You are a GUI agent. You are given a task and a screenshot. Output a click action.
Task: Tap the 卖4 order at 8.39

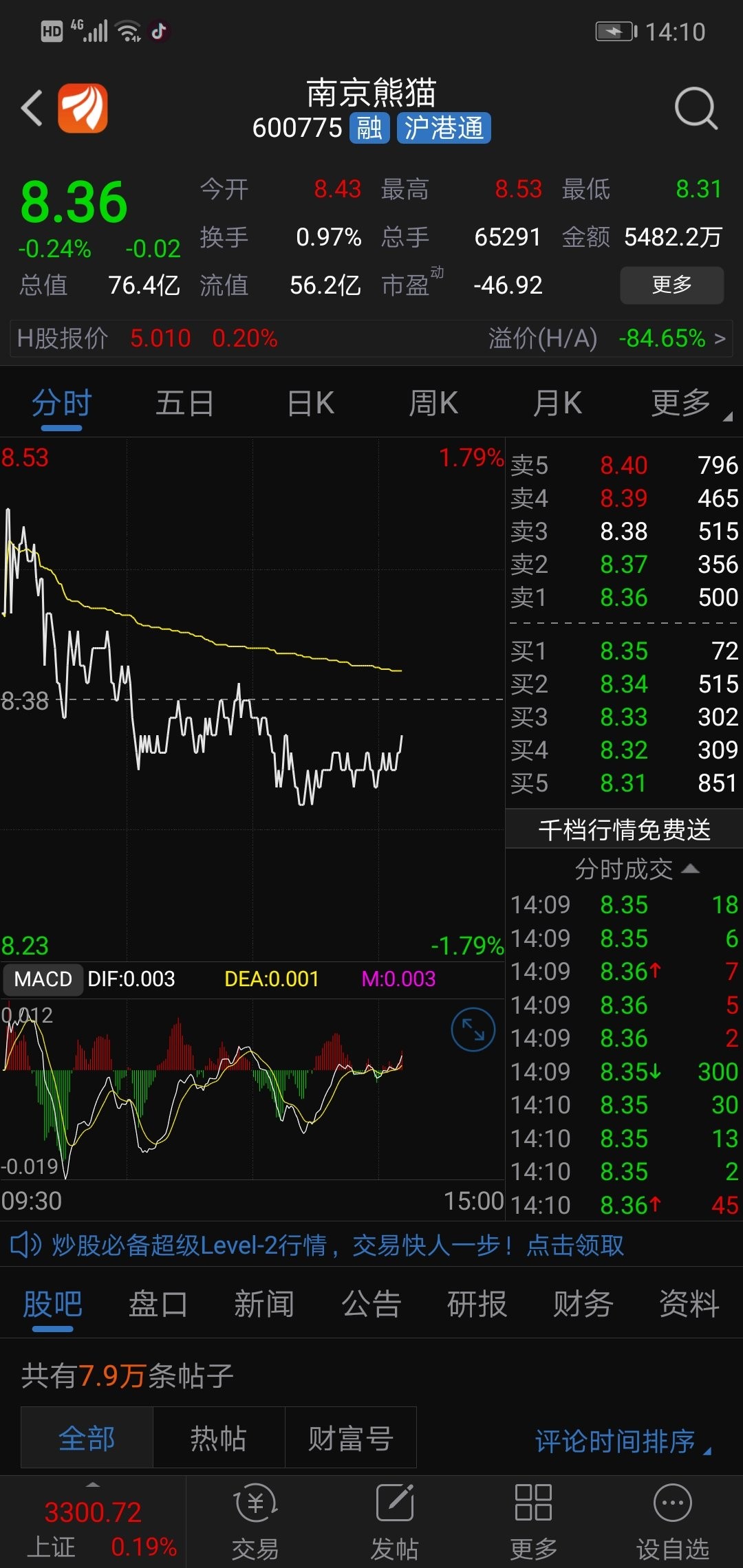point(624,499)
